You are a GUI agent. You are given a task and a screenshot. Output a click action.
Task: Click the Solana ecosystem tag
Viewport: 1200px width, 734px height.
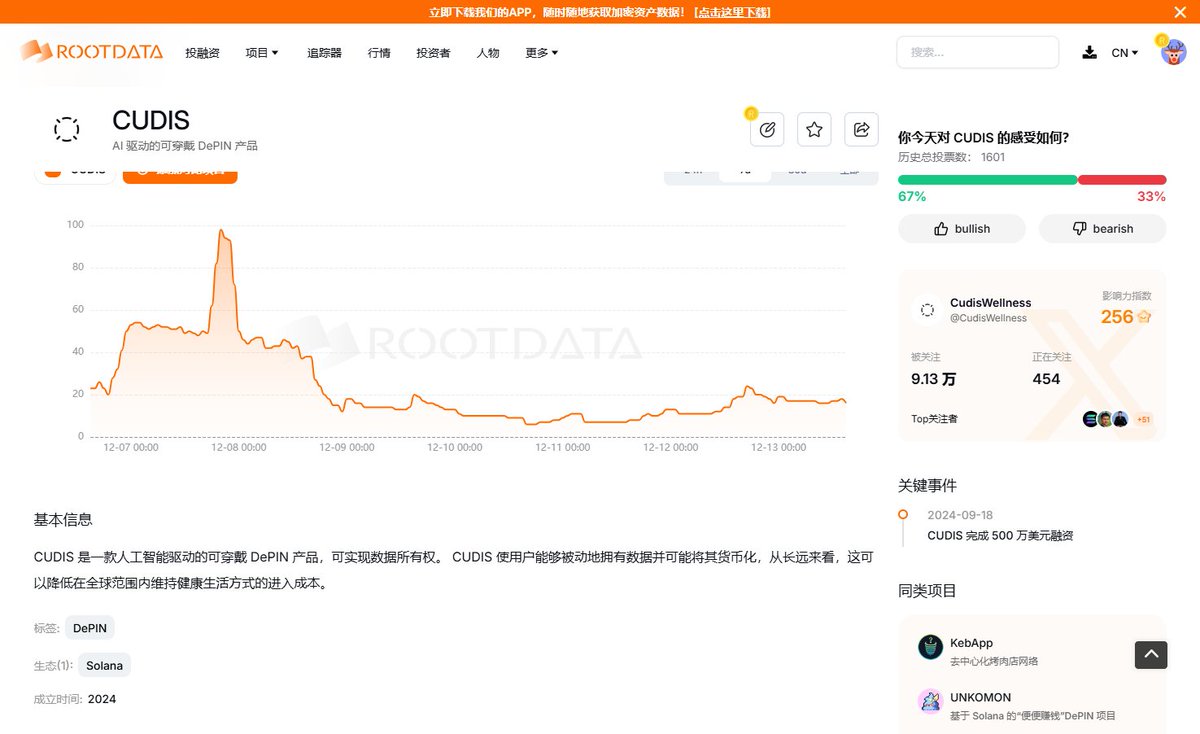click(x=104, y=665)
